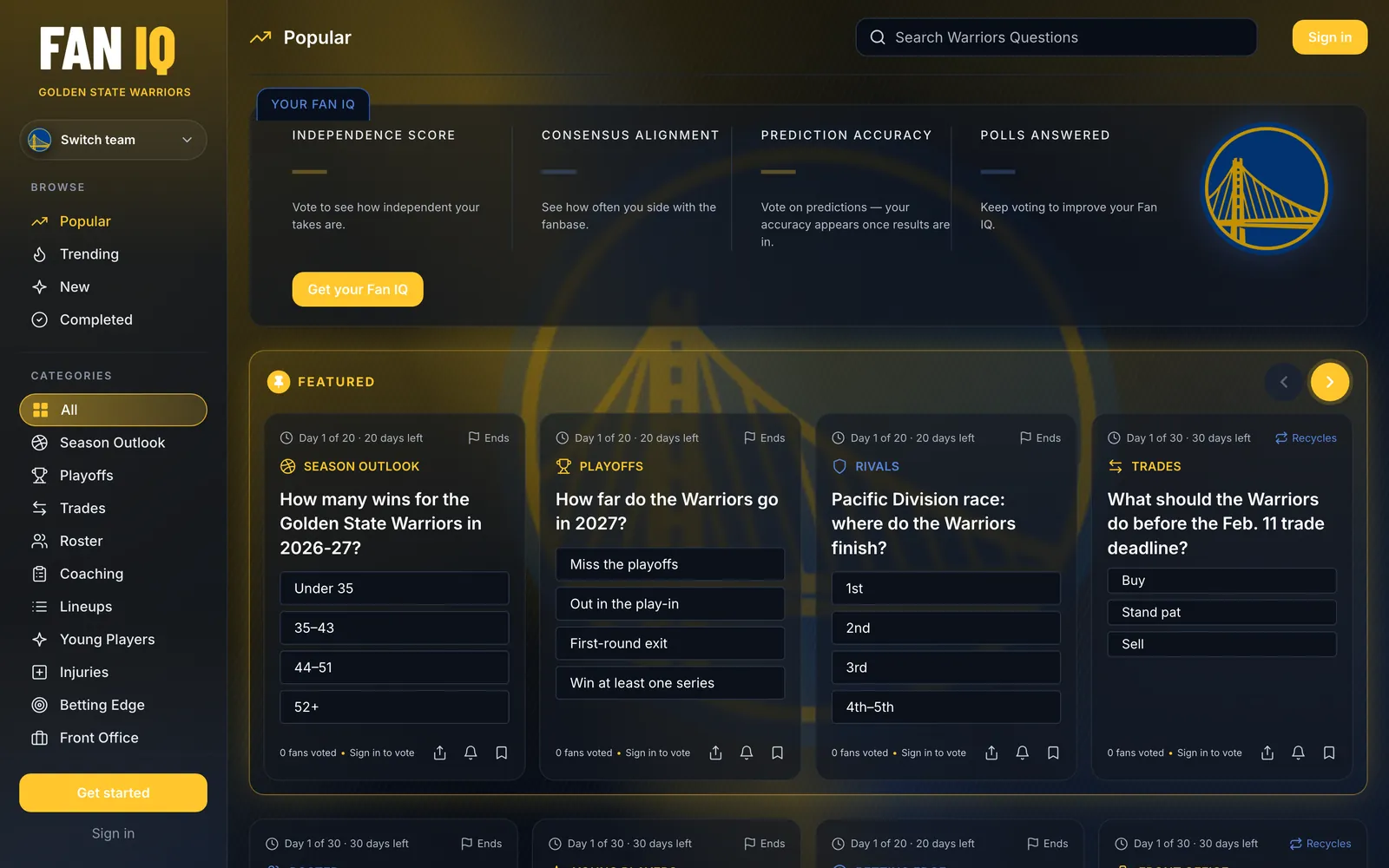Filter by Season Outlook category

pos(113,443)
